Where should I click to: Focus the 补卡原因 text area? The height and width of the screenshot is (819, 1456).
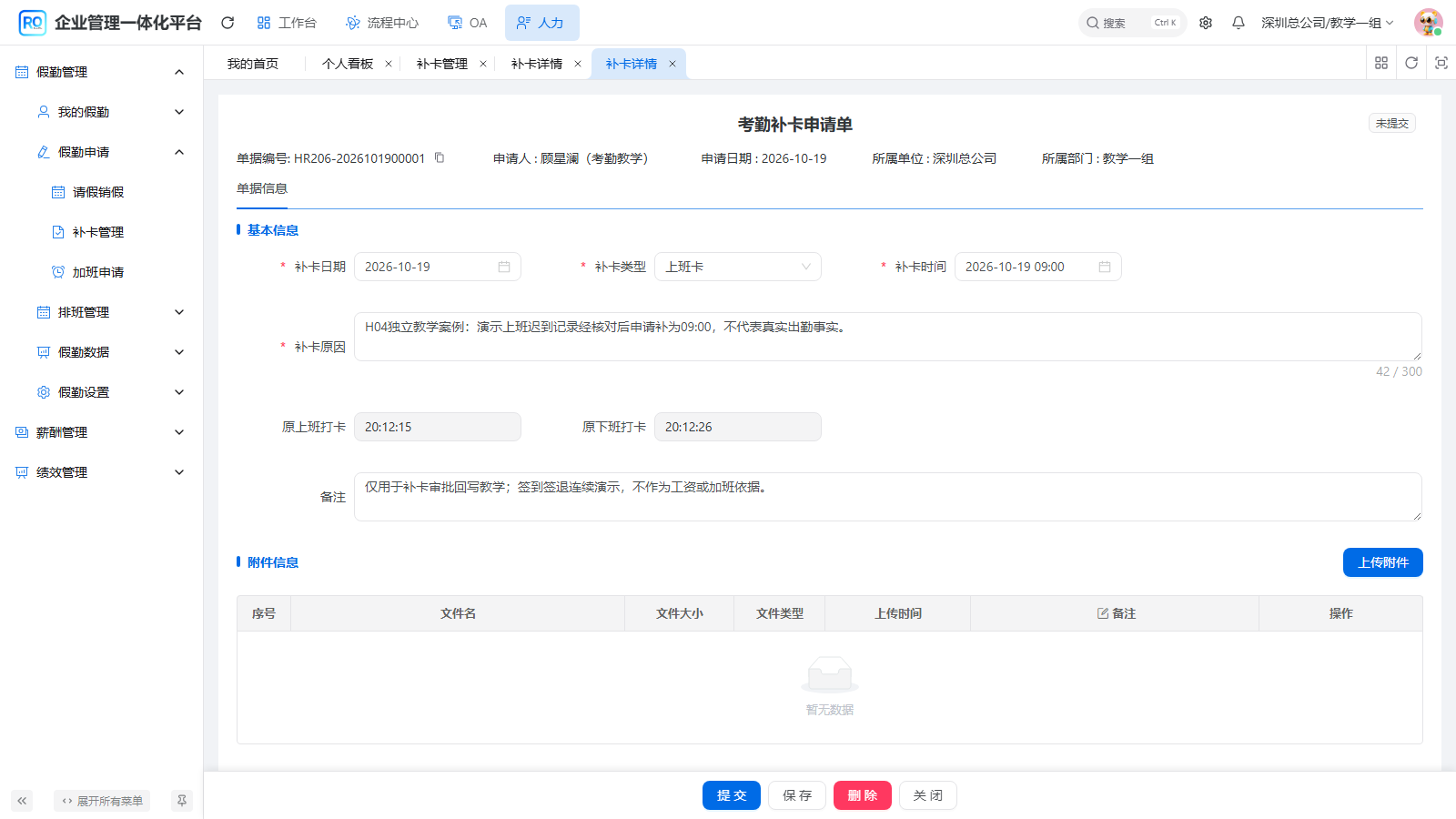[x=888, y=337]
